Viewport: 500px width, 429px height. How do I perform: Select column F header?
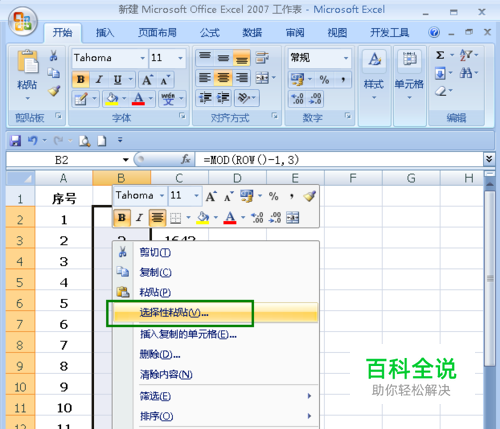(353, 178)
